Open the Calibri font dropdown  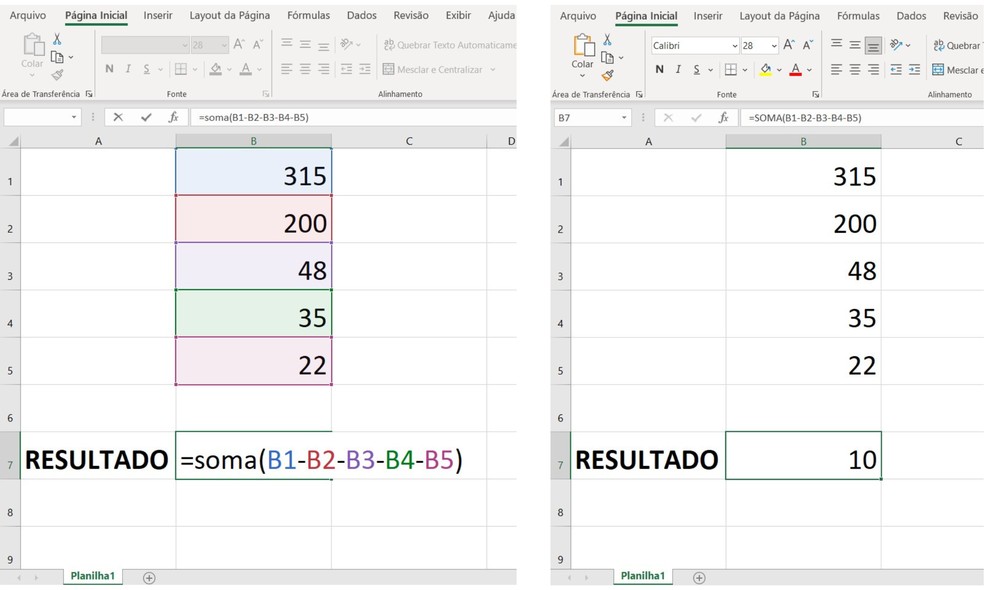coord(735,44)
